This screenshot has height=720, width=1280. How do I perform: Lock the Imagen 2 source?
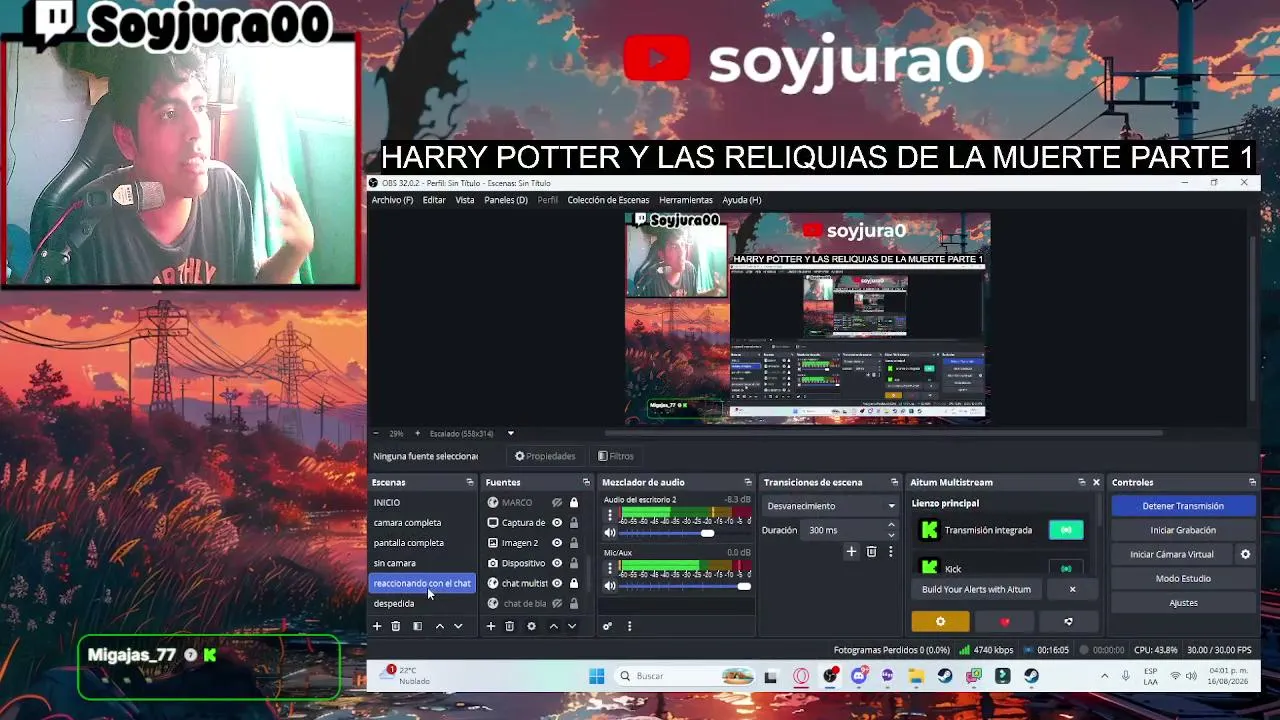click(x=574, y=543)
